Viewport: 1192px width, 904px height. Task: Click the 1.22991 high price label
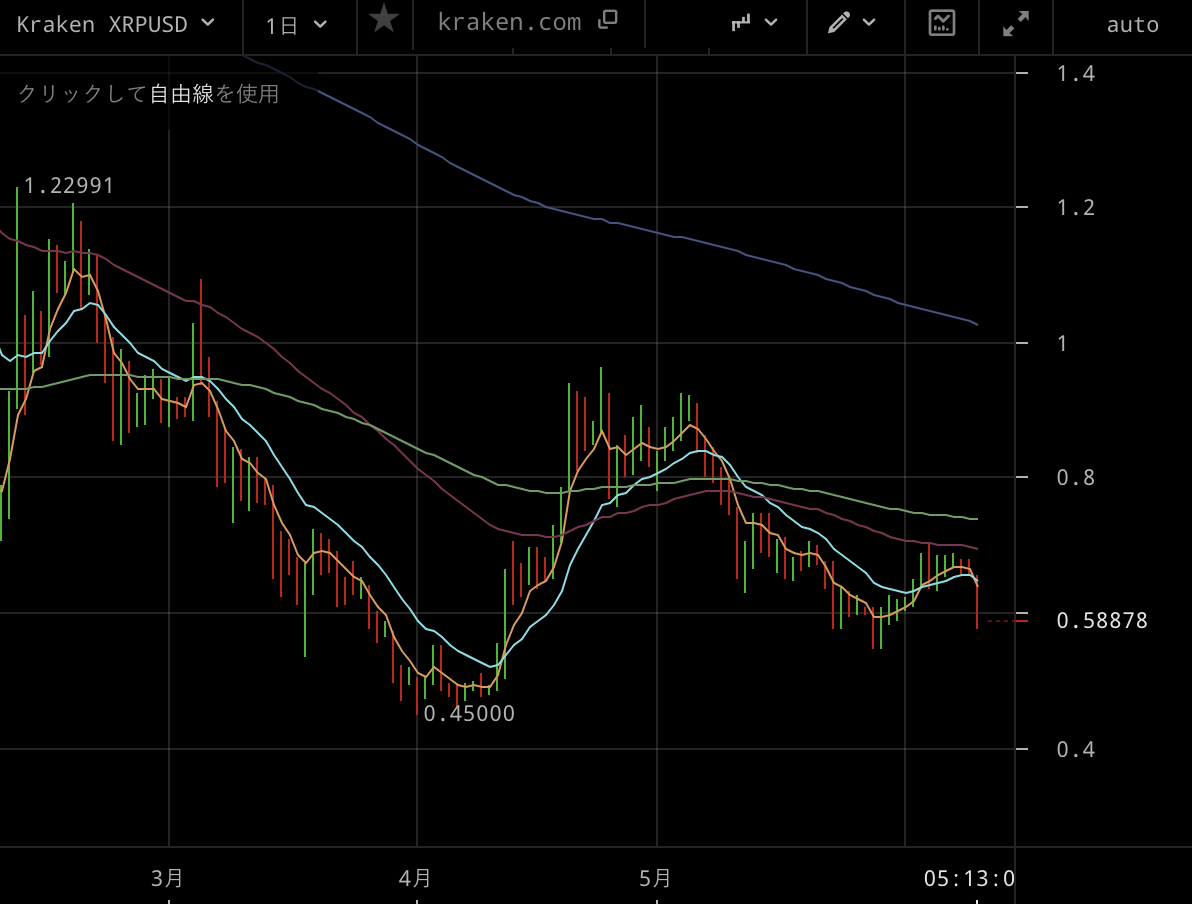click(68, 186)
